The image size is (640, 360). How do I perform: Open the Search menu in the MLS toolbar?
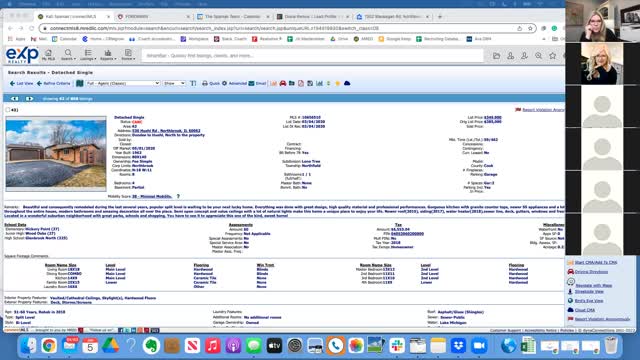[68, 55]
